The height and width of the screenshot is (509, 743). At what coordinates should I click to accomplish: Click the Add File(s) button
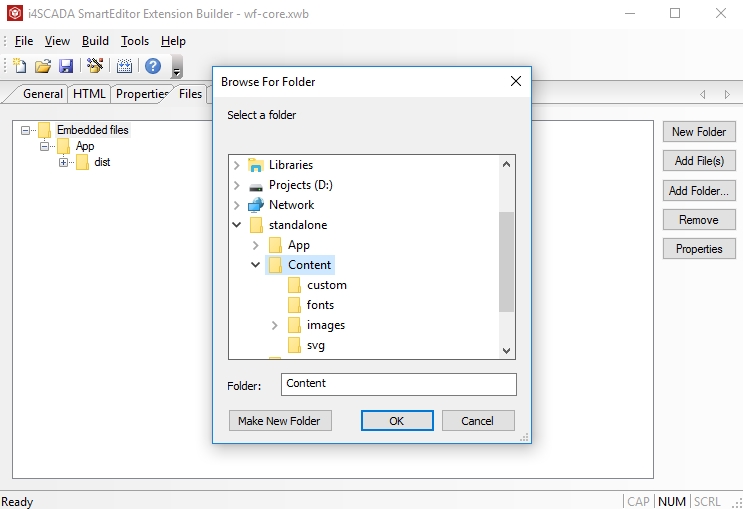[699, 161]
